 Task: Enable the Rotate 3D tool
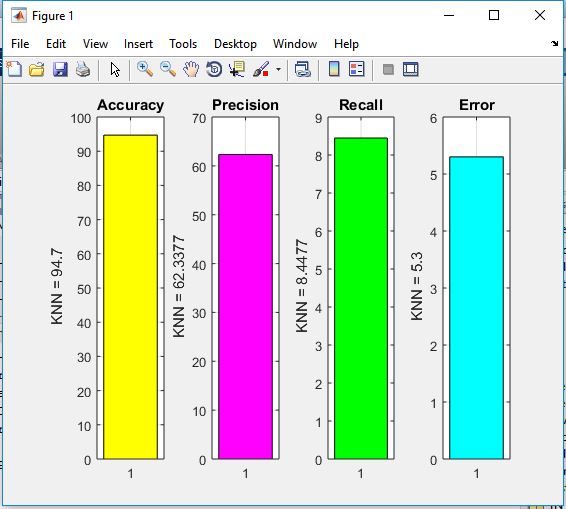214,69
